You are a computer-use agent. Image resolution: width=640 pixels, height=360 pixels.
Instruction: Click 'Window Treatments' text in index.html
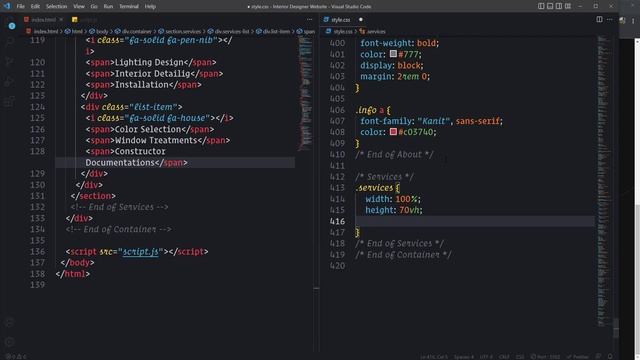coord(156,140)
